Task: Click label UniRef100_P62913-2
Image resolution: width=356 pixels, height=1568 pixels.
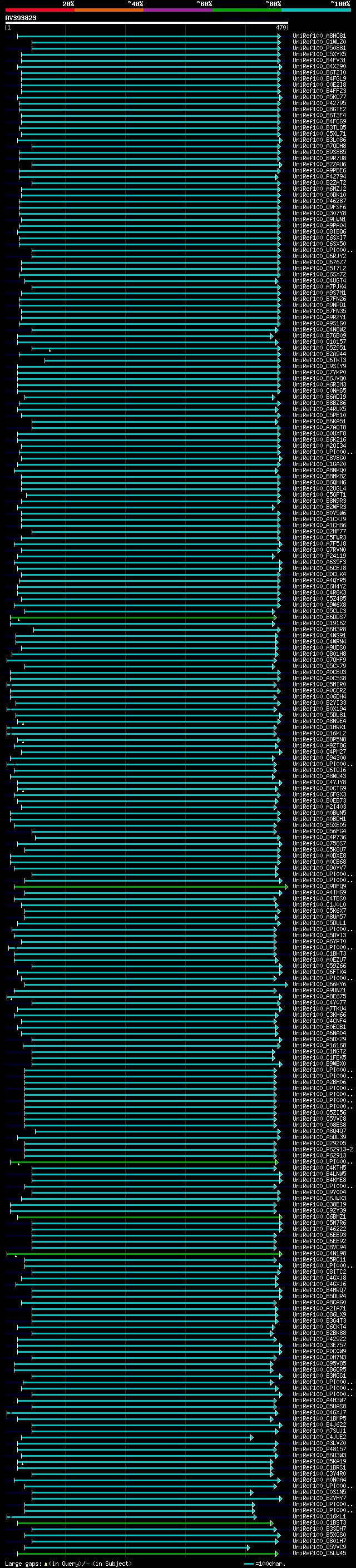Action: [x=323, y=1149]
